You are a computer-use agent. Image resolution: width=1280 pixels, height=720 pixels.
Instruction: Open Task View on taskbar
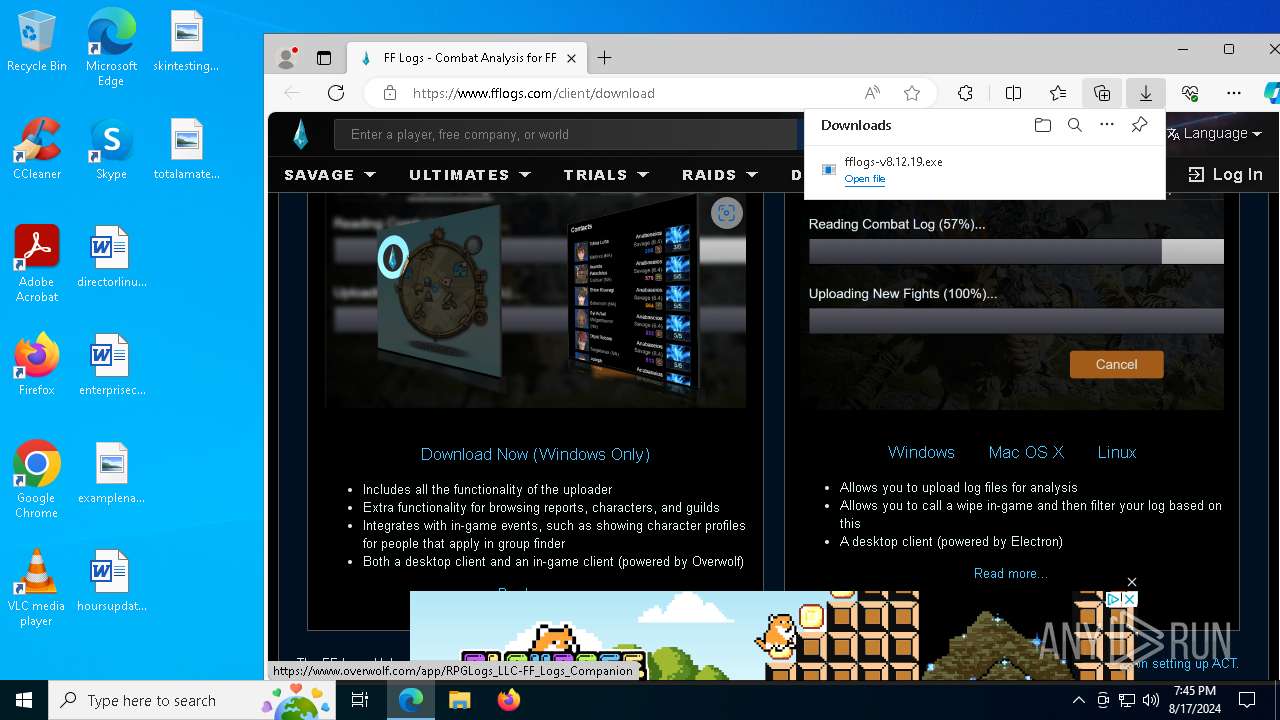pos(360,700)
